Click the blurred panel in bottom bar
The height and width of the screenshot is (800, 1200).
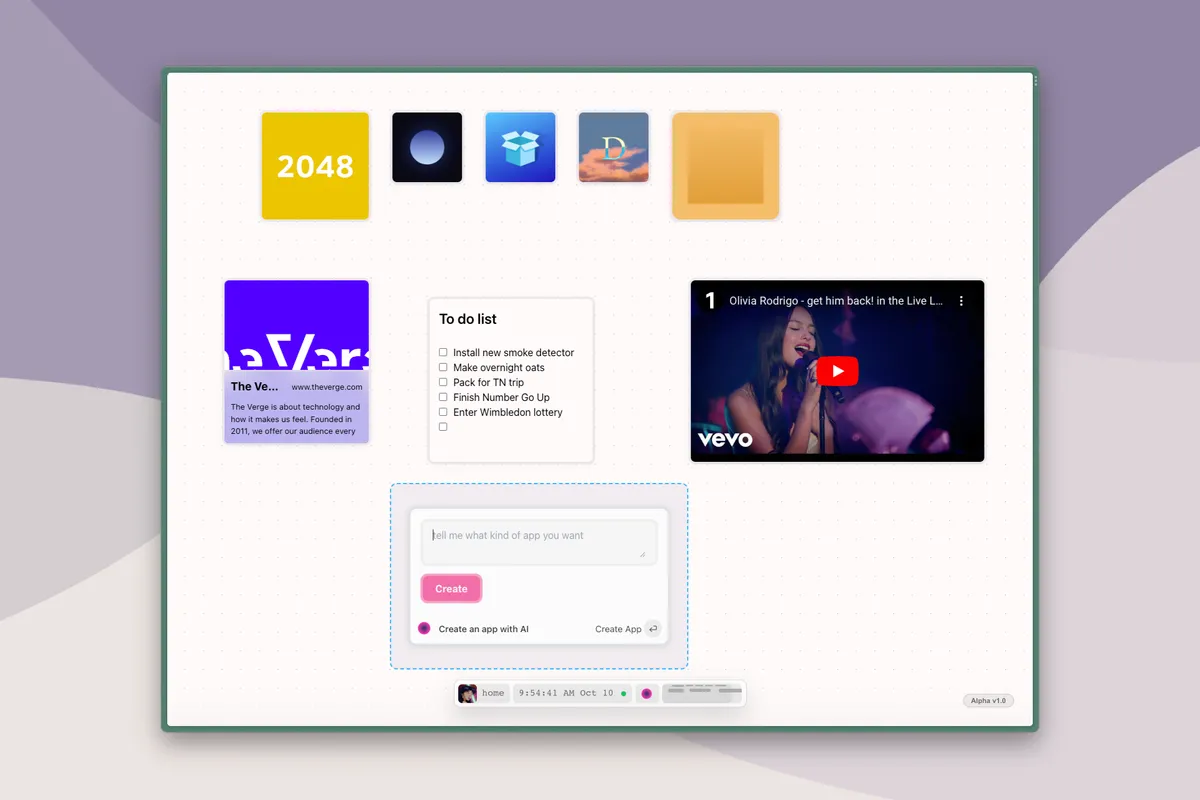coord(703,693)
